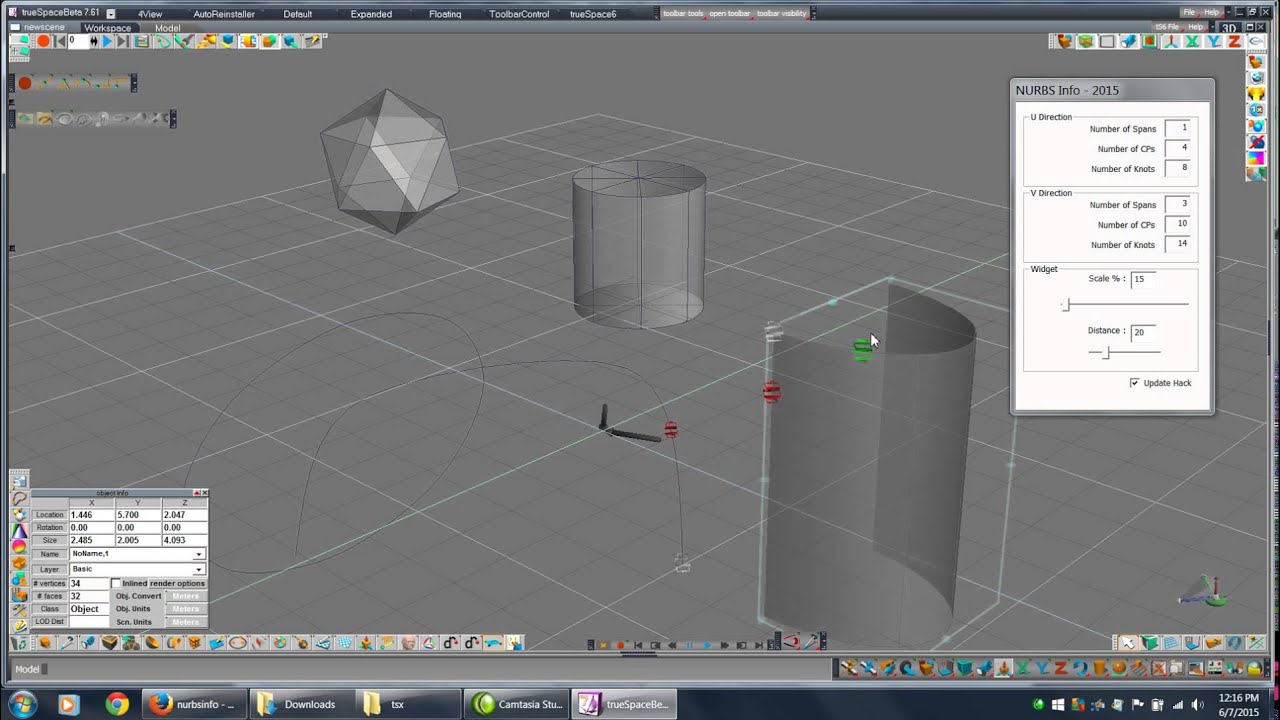The image size is (1280, 720).
Task: Click the red record button in top toolbar
Action: coord(43,41)
